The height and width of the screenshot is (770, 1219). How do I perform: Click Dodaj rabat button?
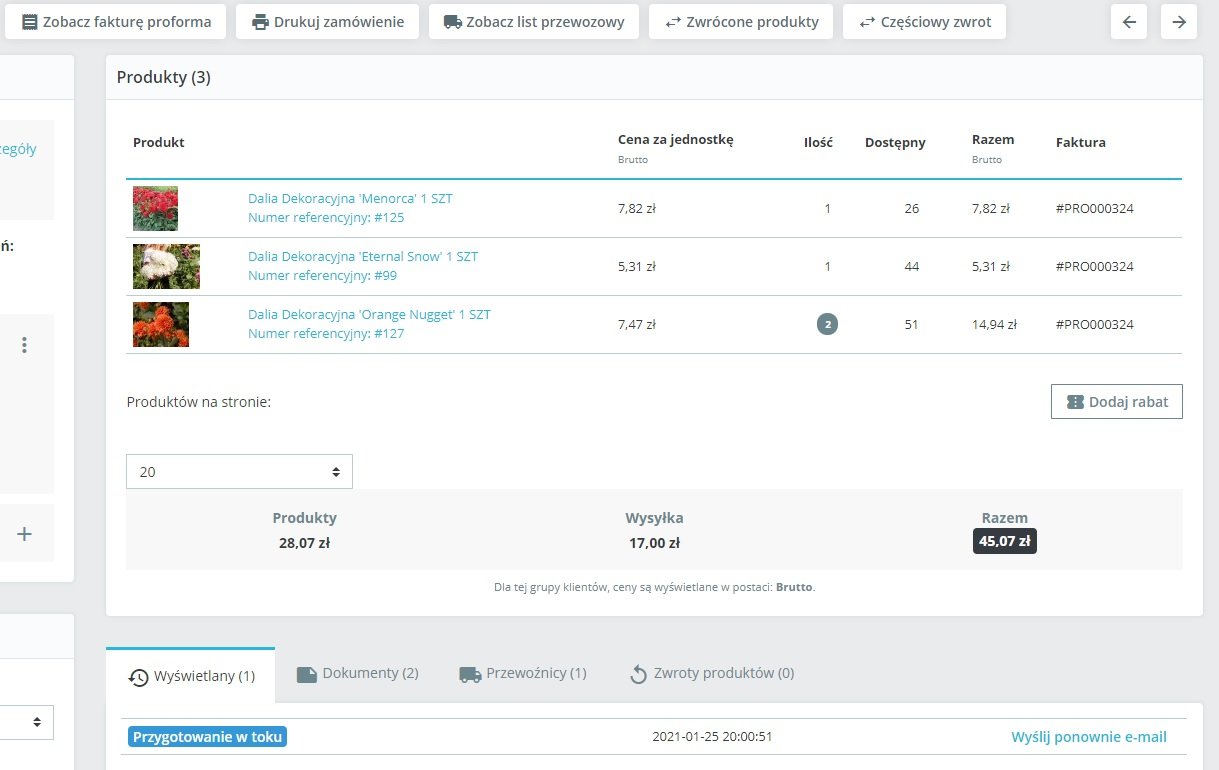1117,401
